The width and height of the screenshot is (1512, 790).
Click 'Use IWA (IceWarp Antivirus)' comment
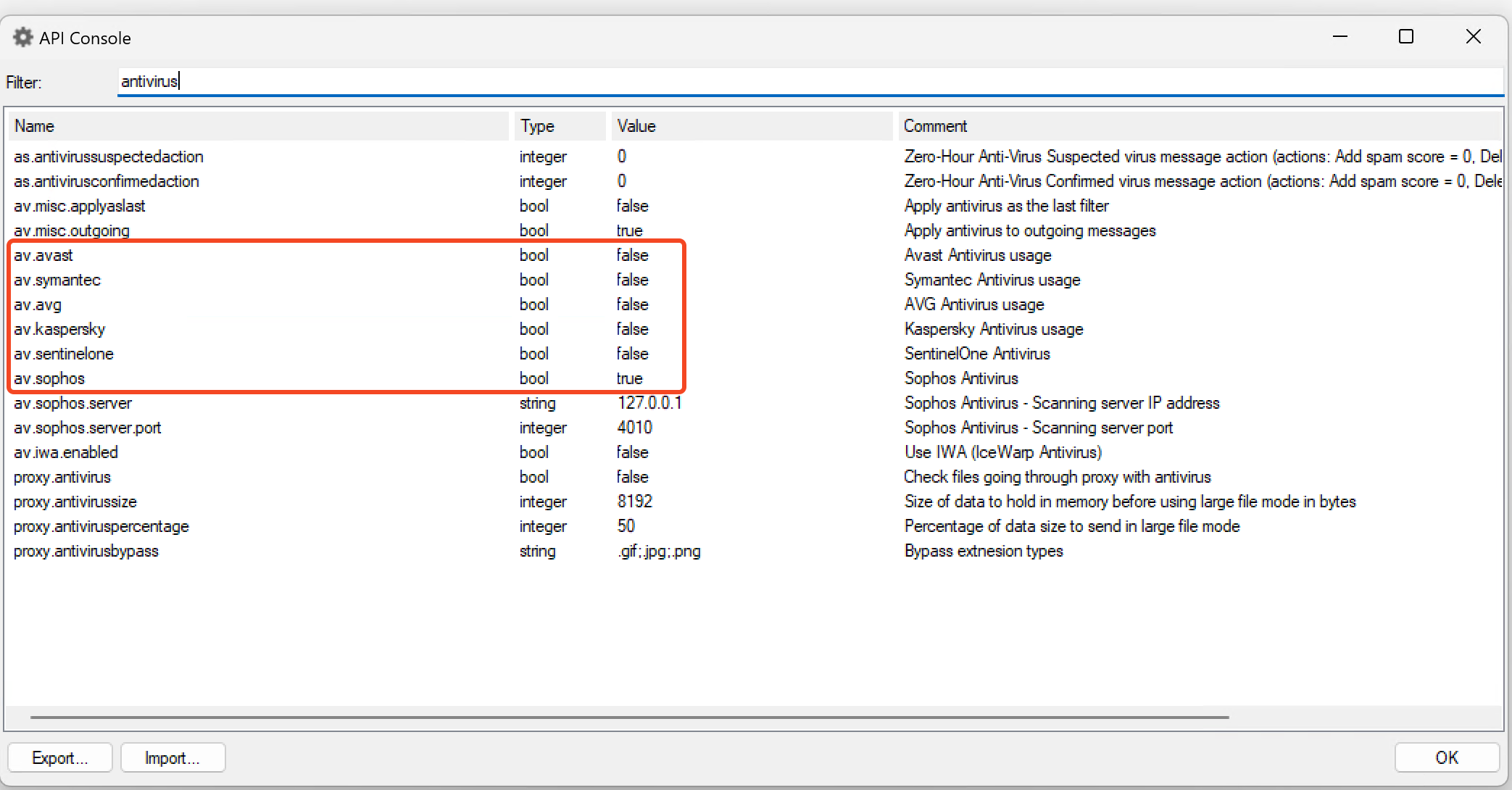coord(1003,452)
